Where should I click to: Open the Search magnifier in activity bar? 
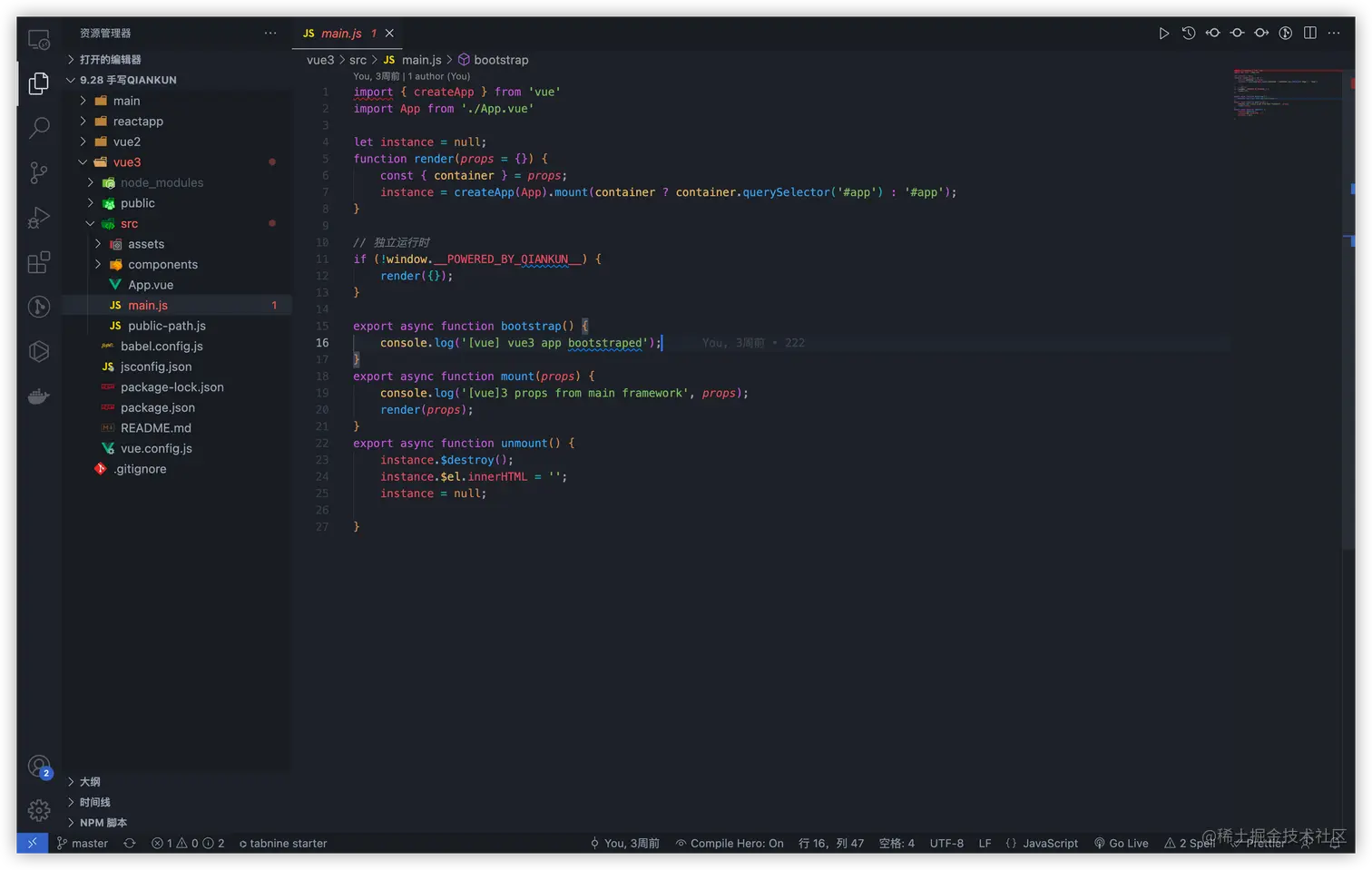pos(39,128)
